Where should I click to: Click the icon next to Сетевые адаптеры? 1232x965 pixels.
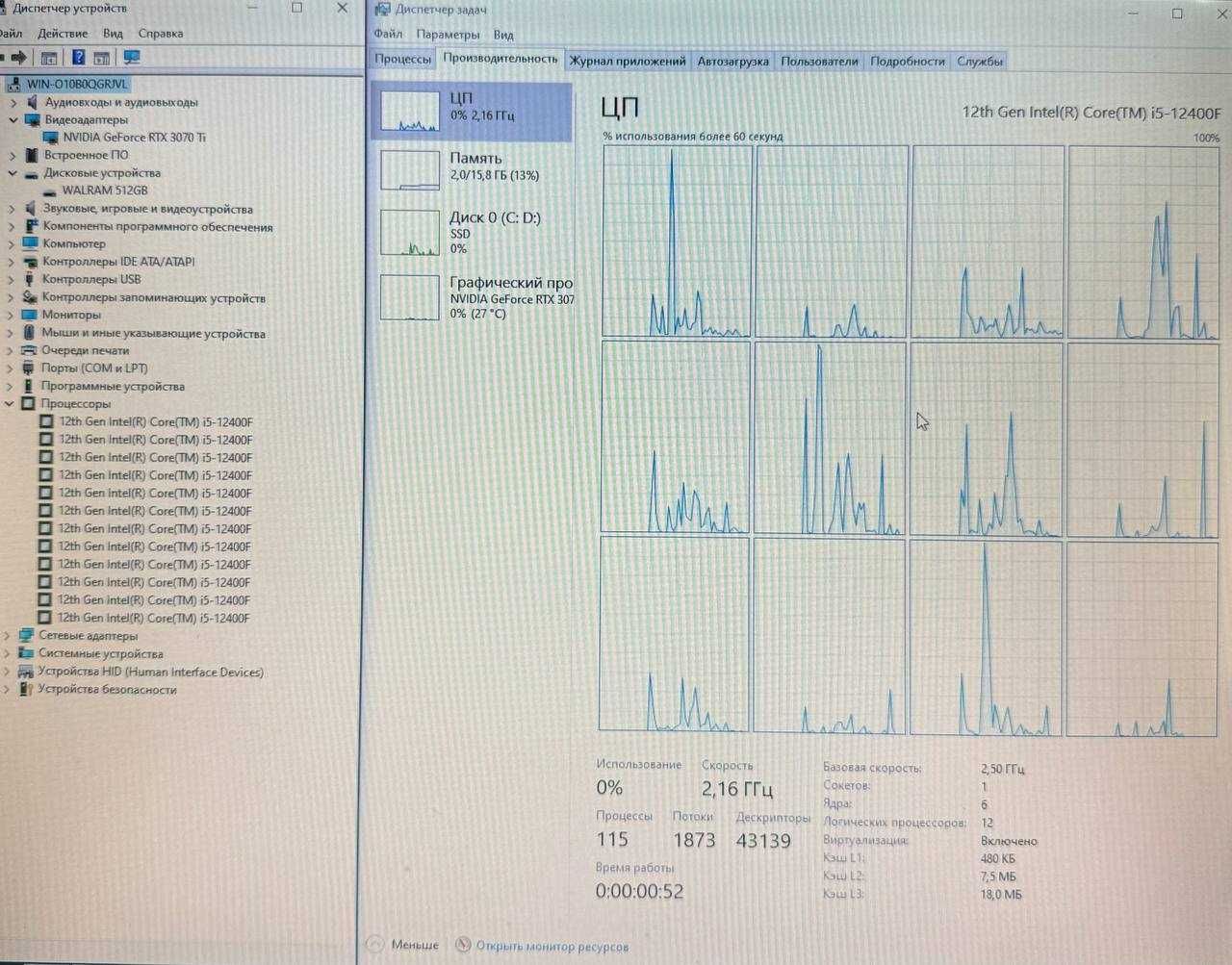[x=26, y=636]
